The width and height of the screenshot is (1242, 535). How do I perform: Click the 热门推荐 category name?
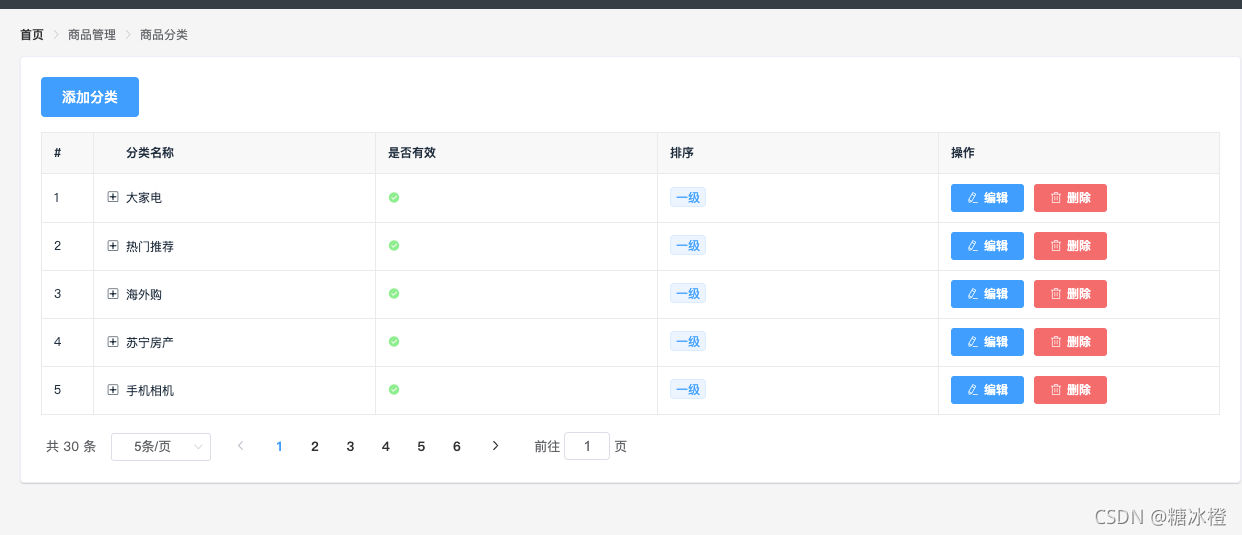pyautogui.click(x=150, y=246)
